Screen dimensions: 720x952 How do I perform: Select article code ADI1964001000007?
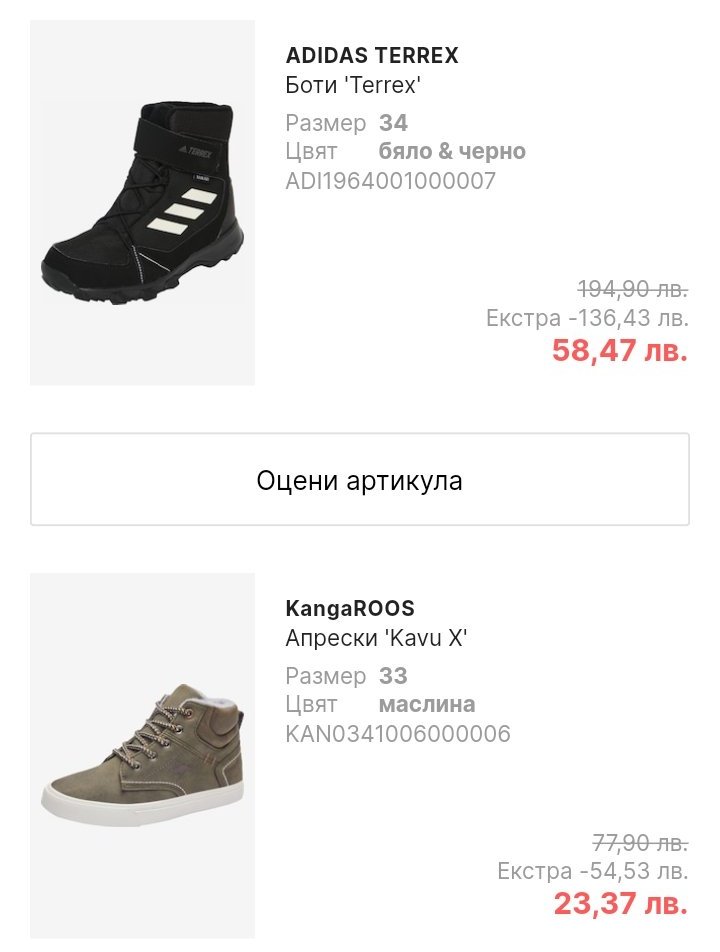click(391, 181)
